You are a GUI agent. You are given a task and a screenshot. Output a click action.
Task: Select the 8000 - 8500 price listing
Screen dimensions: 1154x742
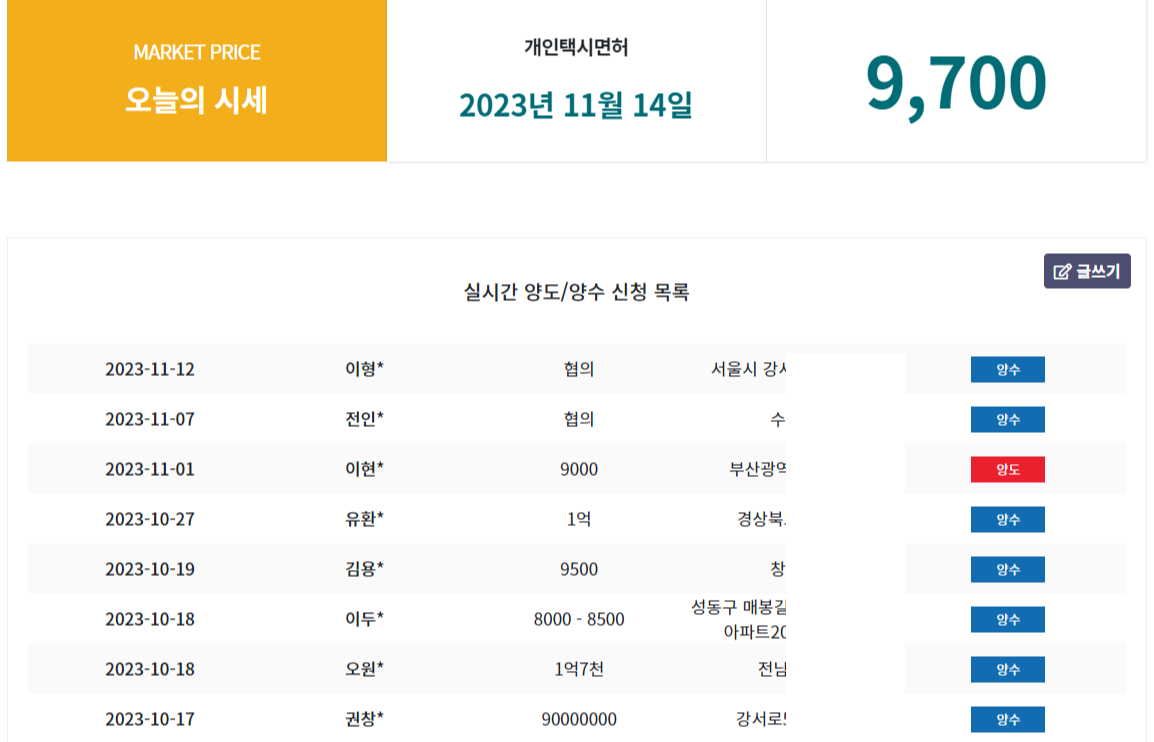[x=578, y=619]
